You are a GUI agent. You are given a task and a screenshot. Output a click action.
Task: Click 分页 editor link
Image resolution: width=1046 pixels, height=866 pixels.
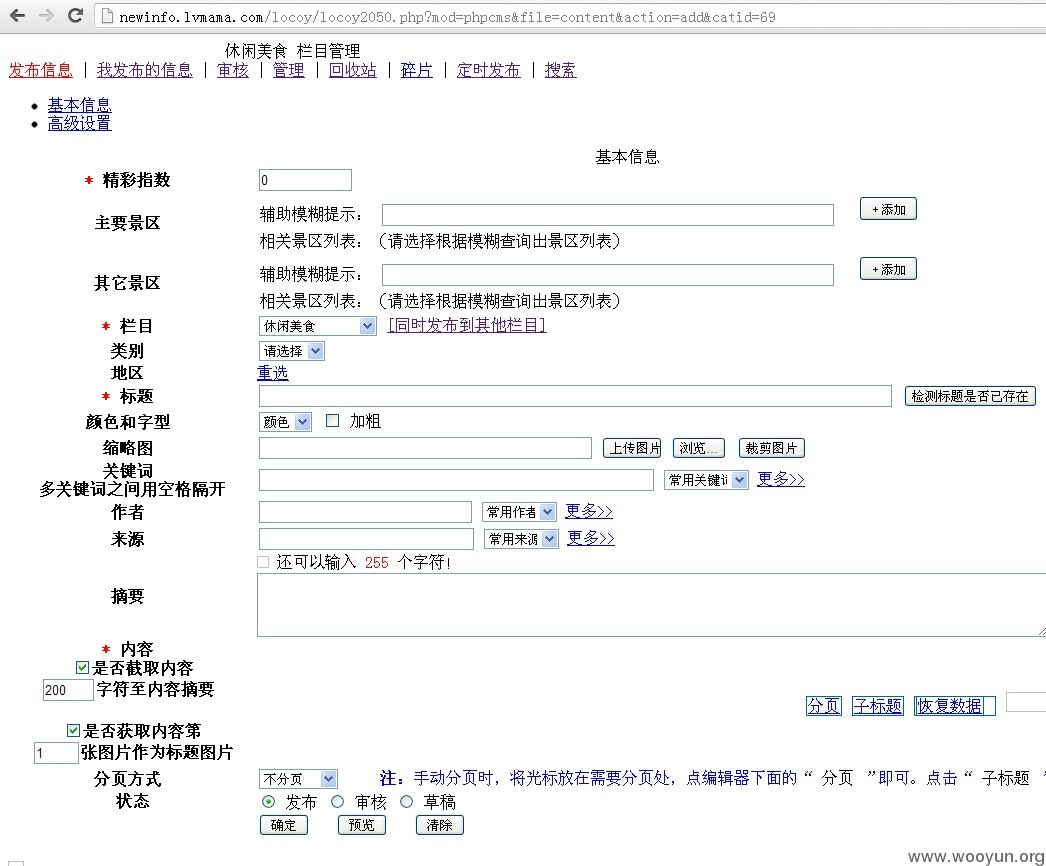tap(824, 705)
